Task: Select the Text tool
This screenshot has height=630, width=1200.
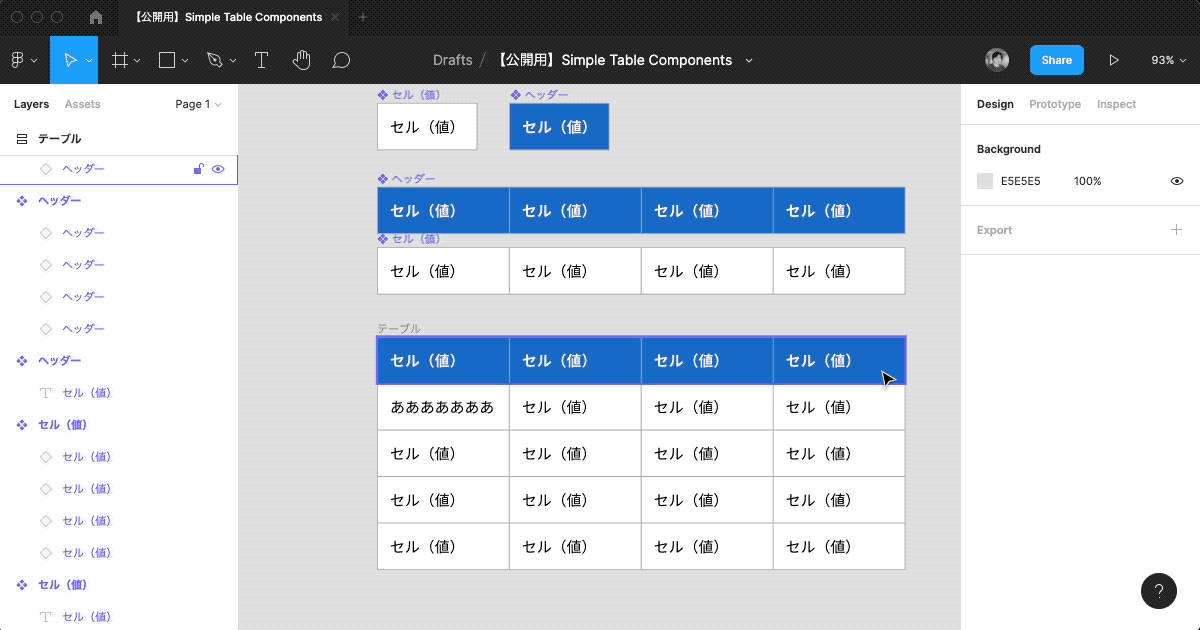Action: pos(261,60)
